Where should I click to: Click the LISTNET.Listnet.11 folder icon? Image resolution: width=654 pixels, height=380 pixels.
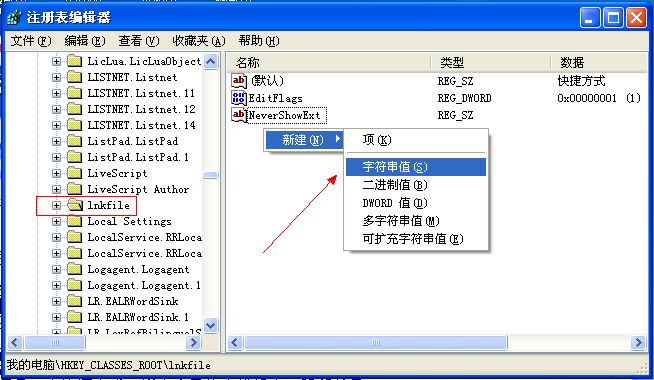tap(74, 93)
